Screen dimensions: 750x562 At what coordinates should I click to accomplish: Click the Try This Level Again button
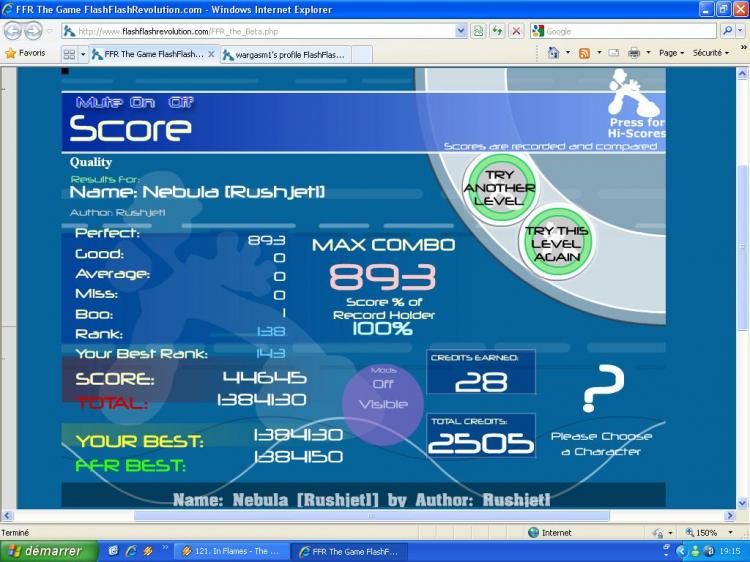555,243
